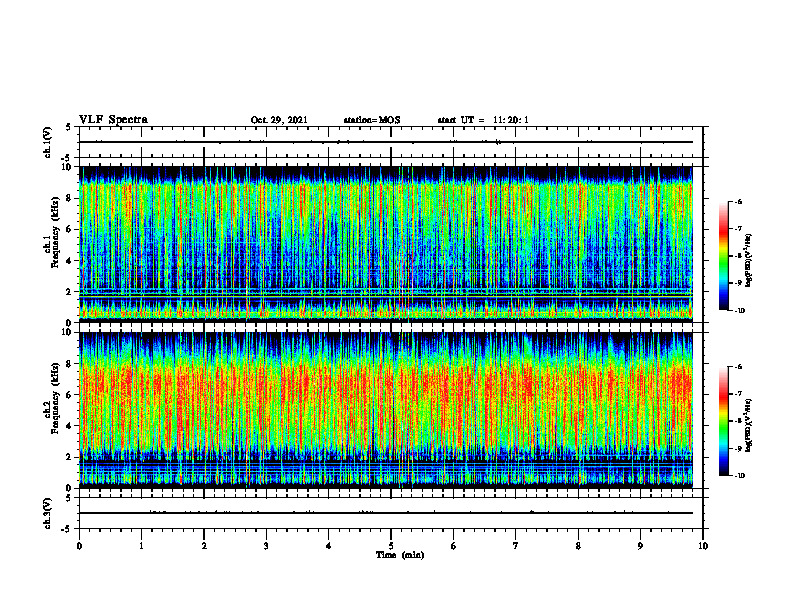Screen dimensions: 792x612
Task: Select the "Time (min)" axis label
Action: point(400,555)
